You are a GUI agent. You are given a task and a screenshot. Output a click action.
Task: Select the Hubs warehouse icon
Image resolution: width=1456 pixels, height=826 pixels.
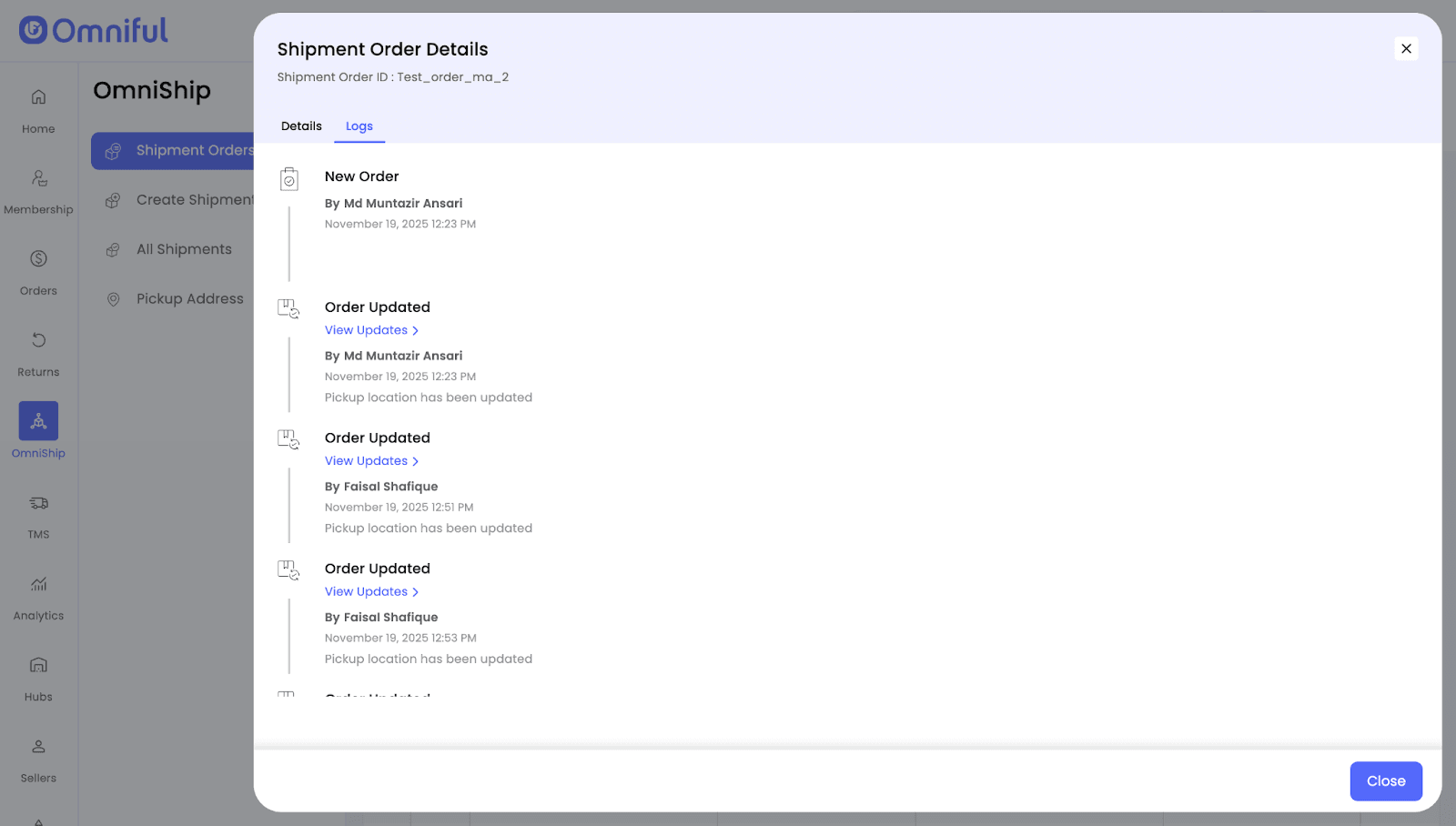tap(38, 665)
